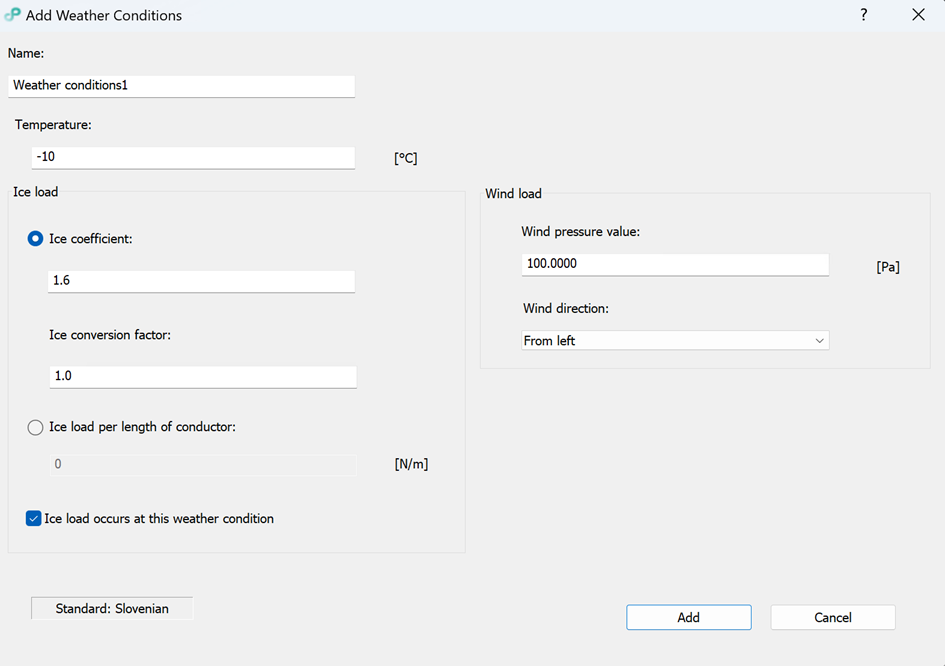Click the Standard: Slovenian label button
The image size is (945, 666).
click(112, 608)
